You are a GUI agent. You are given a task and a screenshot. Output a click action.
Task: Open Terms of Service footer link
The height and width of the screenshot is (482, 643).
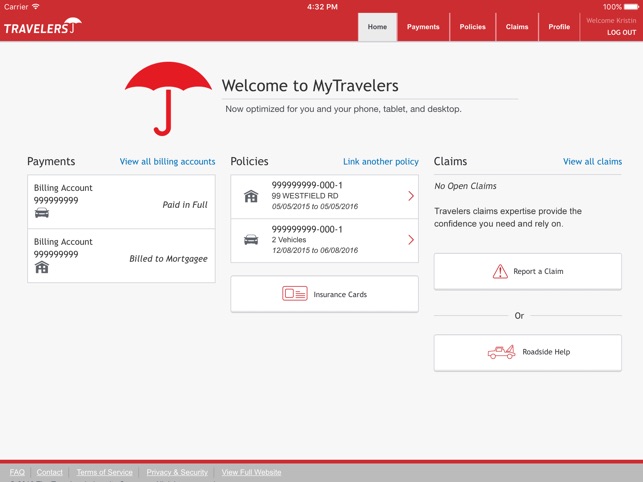(x=105, y=472)
